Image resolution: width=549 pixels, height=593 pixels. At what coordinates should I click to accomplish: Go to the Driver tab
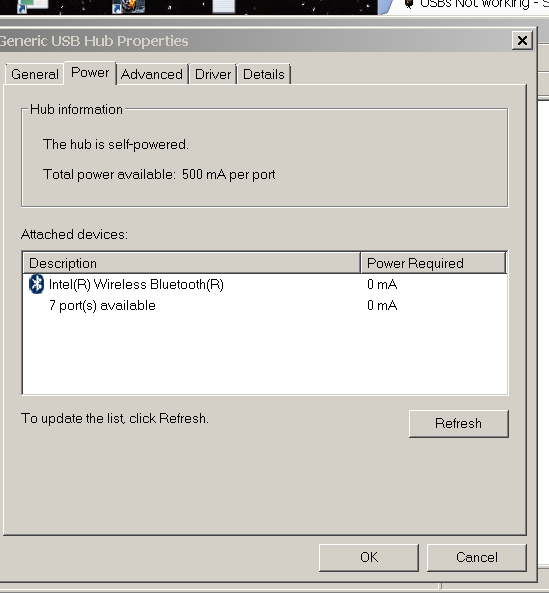(213, 74)
